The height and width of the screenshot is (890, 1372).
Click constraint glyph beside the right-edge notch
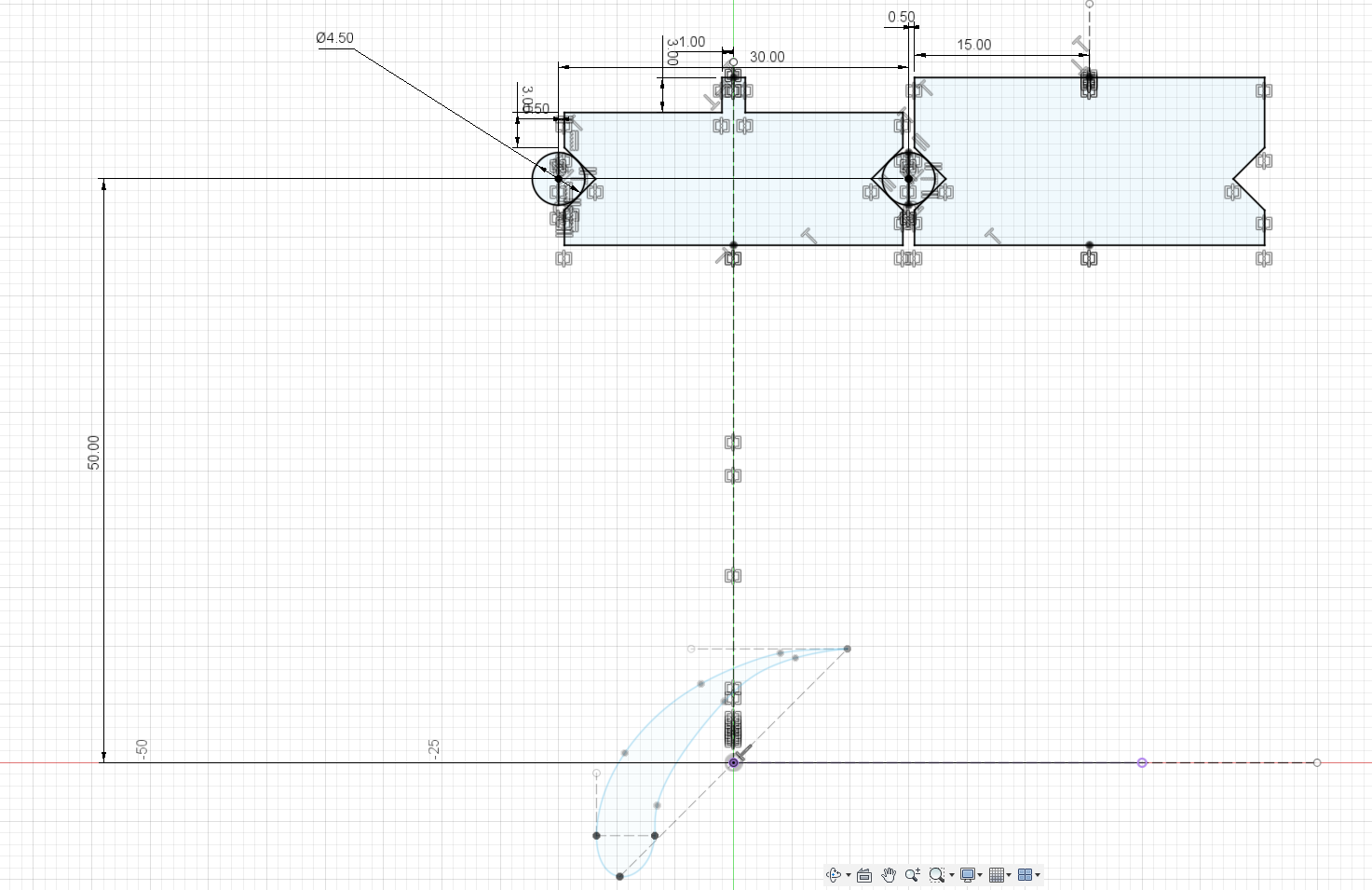click(x=1232, y=192)
